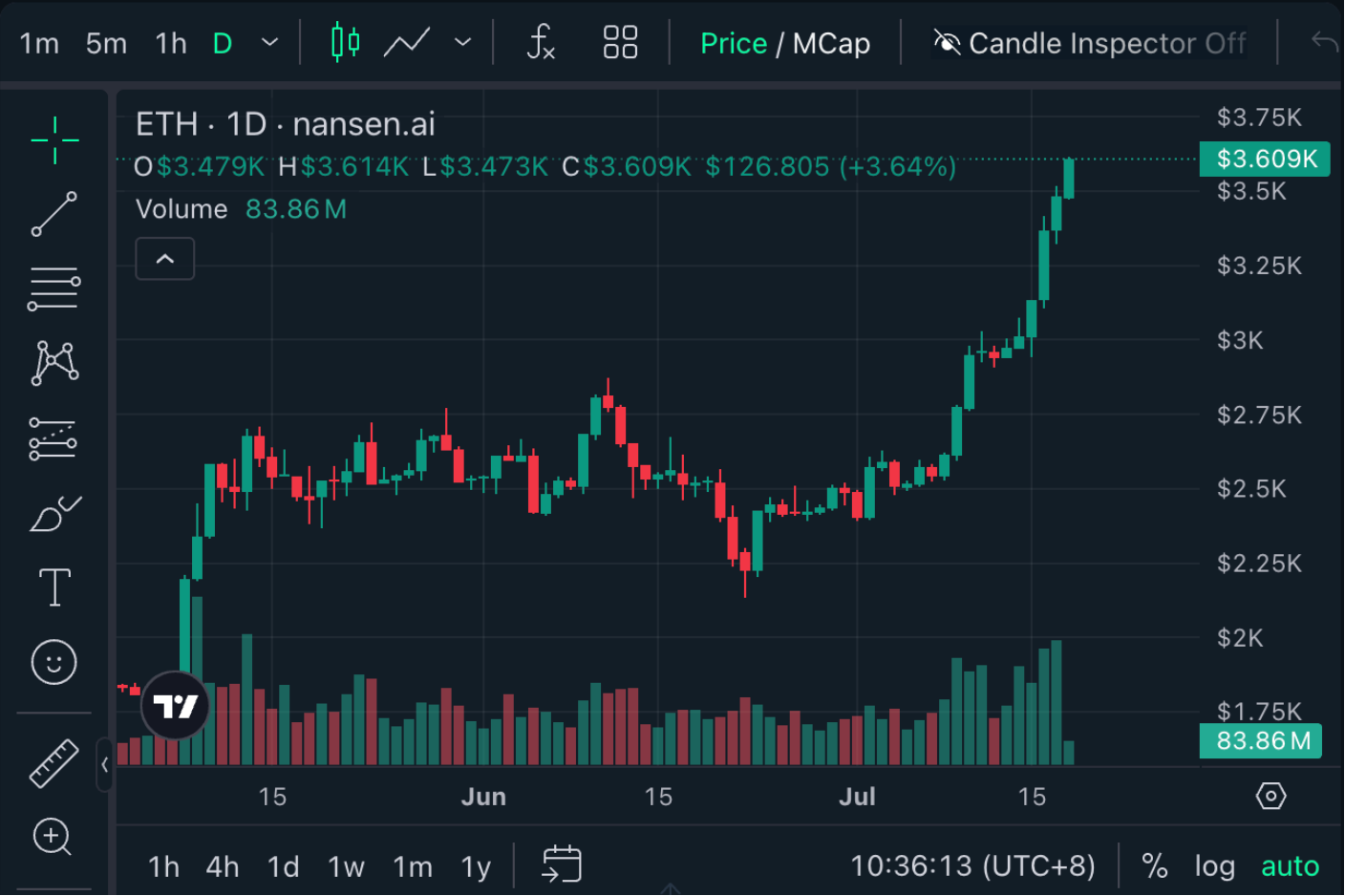
Task: Open the indicators fx panel
Action: tap(540, 42)
